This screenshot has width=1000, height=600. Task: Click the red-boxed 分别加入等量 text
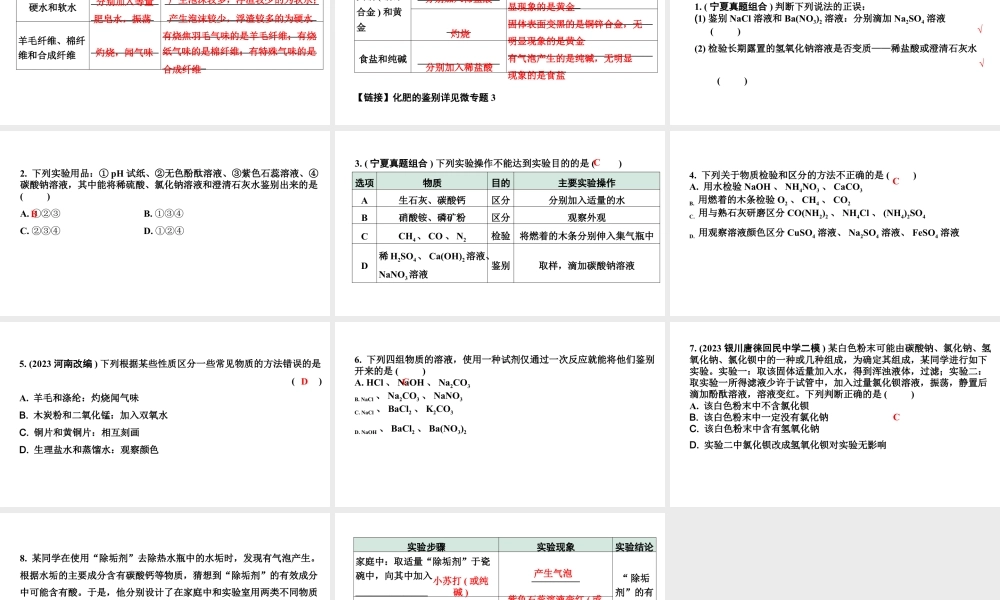127,5
